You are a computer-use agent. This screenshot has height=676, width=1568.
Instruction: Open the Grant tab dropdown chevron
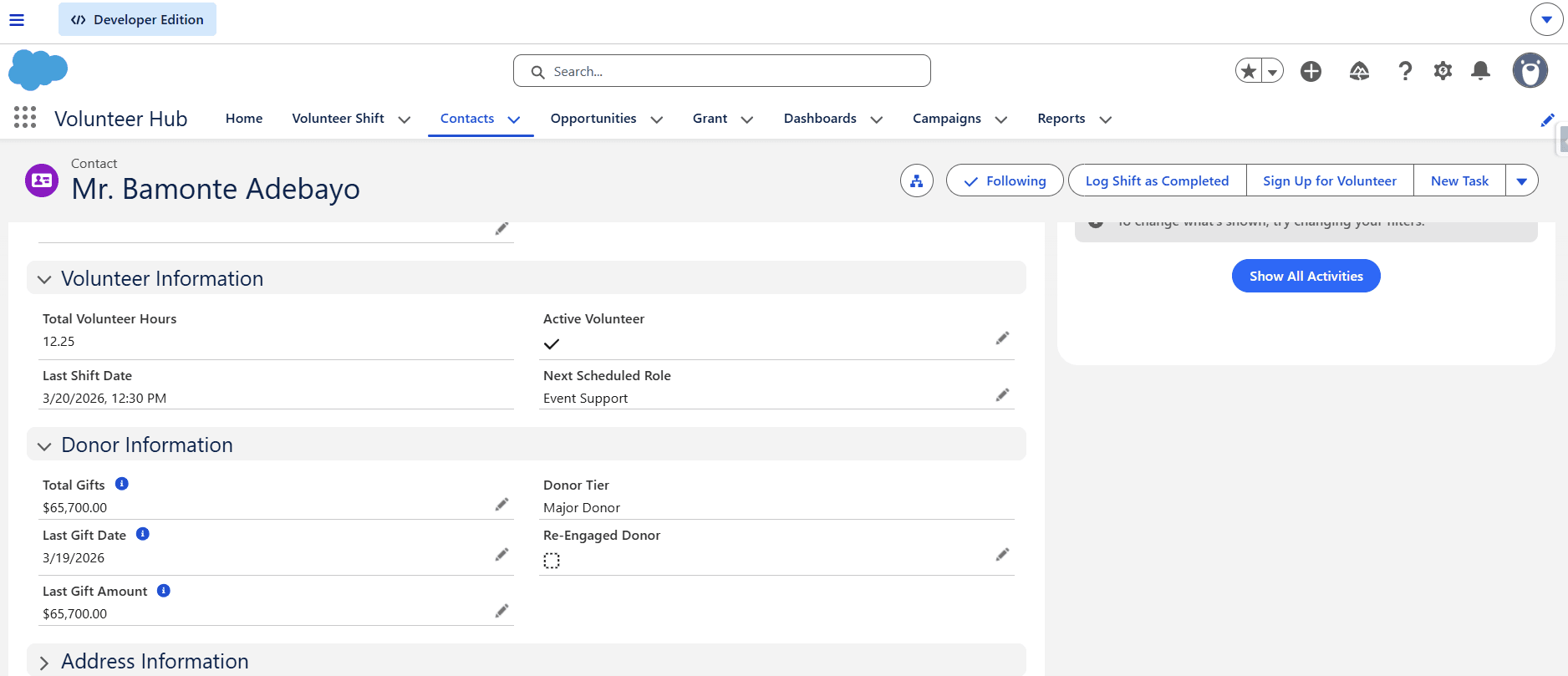747,119
